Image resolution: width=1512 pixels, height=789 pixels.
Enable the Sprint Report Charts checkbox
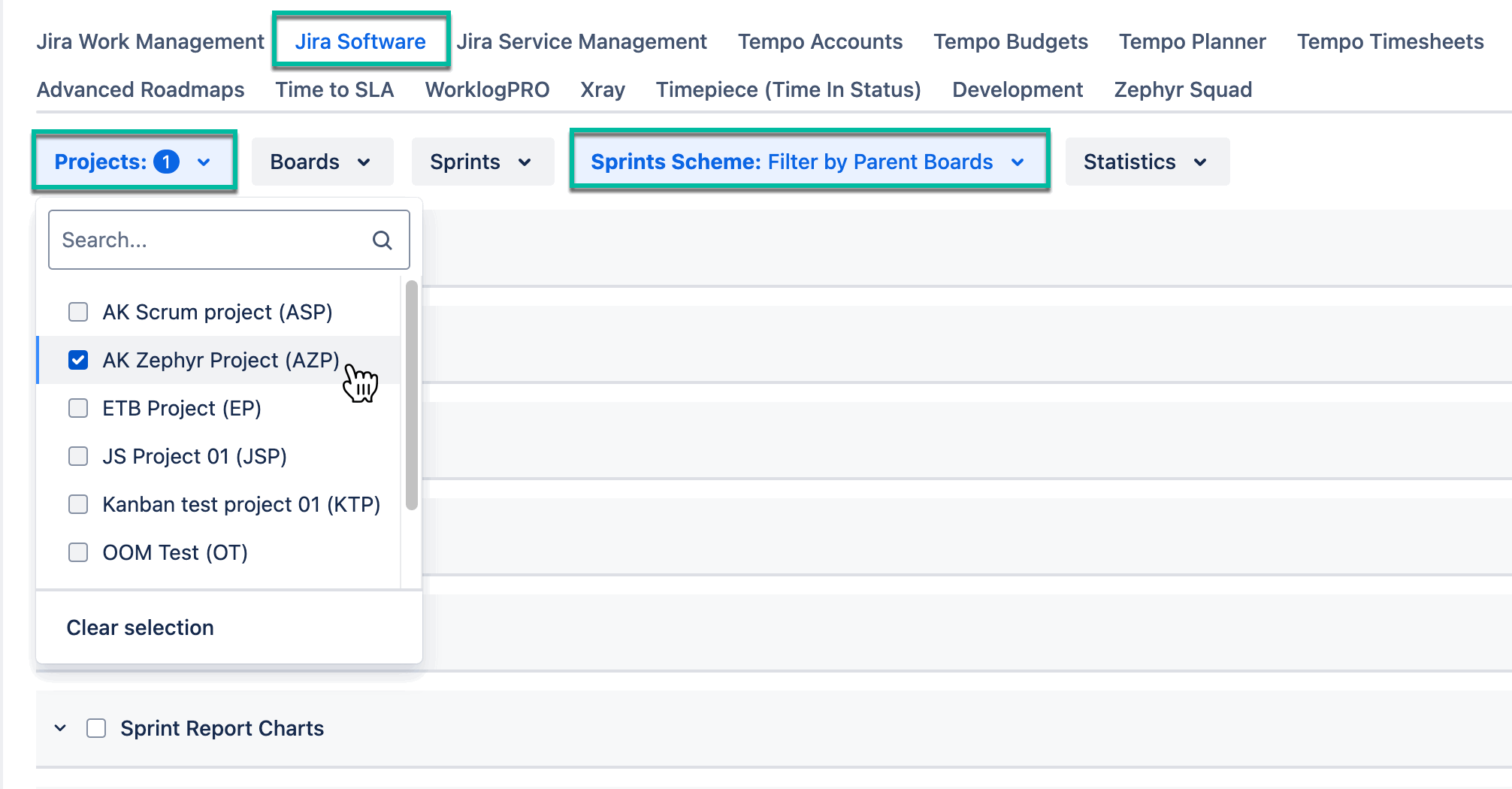[95, 727]
